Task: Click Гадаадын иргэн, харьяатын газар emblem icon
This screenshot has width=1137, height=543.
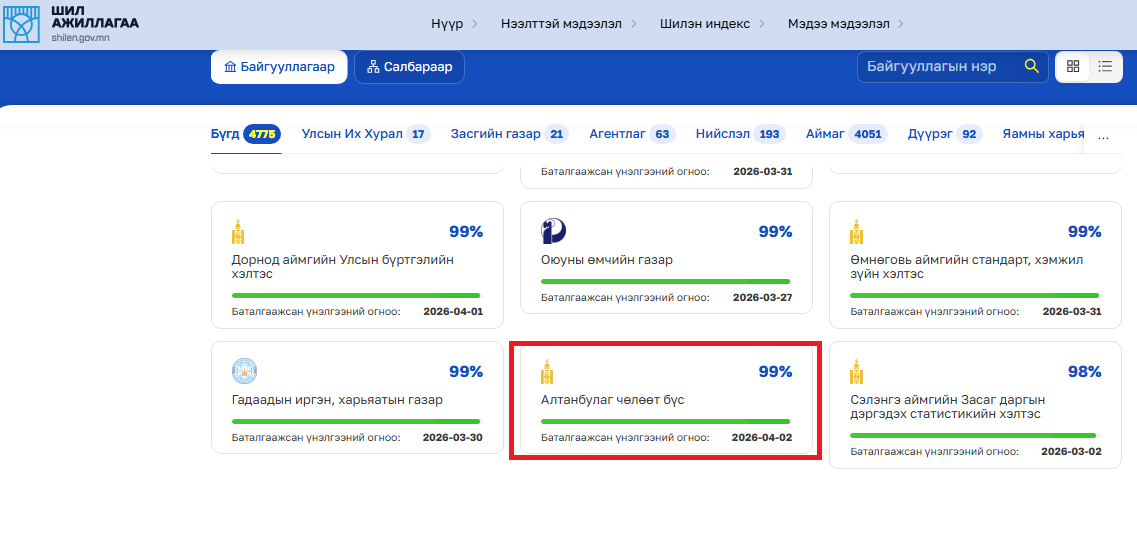Action: point(244,372)
